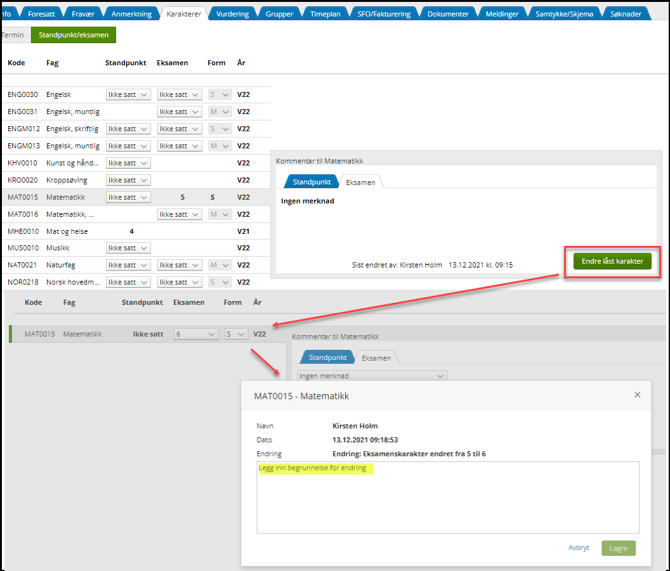Open Standpunkt dropdown for Engelsk
The height and width of the screenshot is (571, 670).
pyautogui.click(x=129, y=95)
